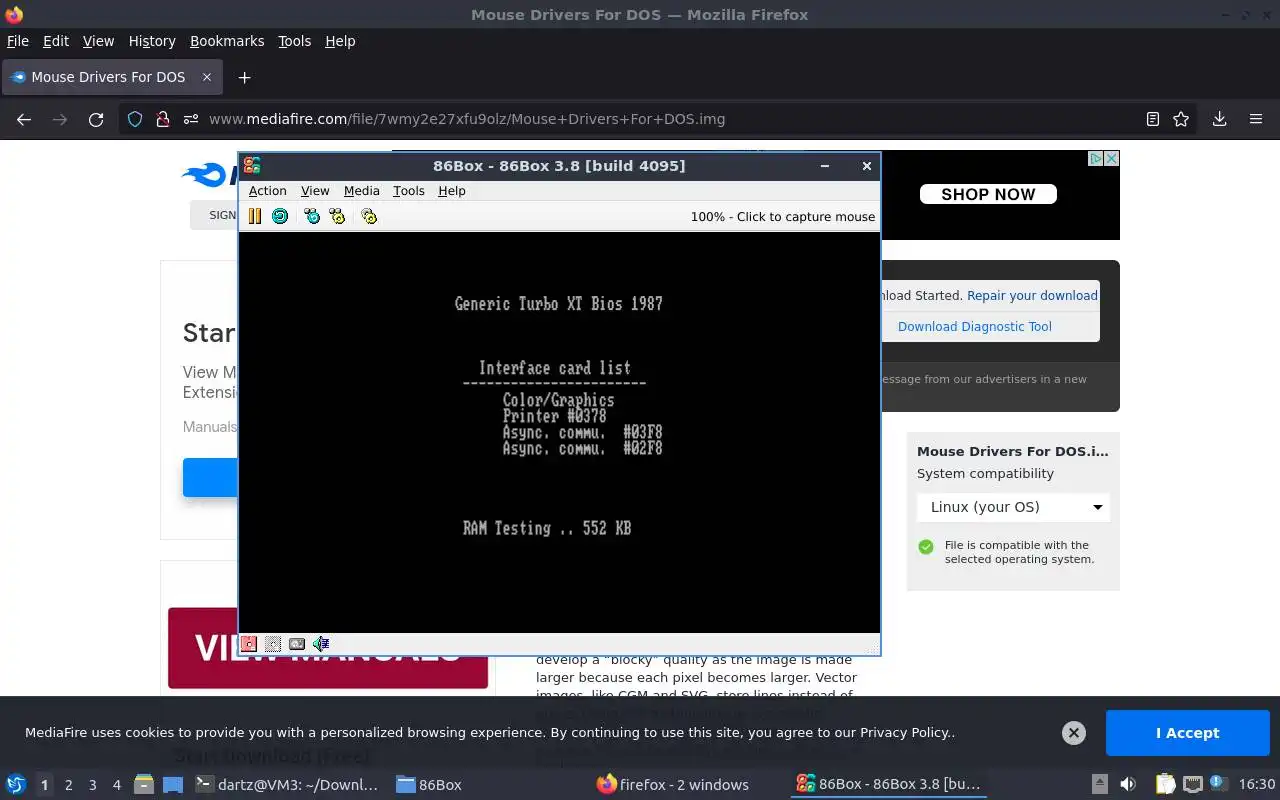Click the 100% - Click to capture mouse text
1280x800 pixels.
pos(782,216)
